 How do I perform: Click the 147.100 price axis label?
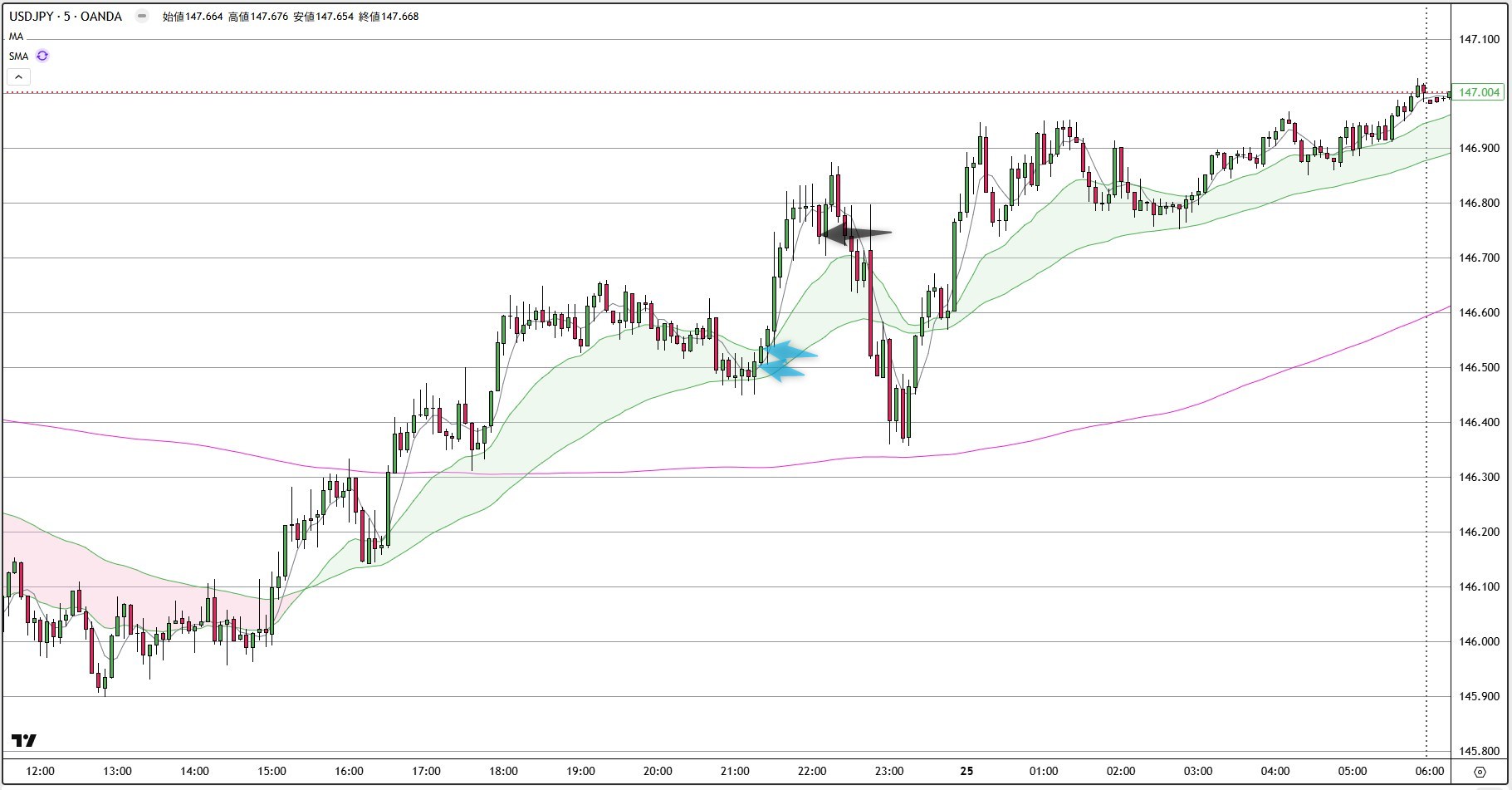tap(1480, 39)
